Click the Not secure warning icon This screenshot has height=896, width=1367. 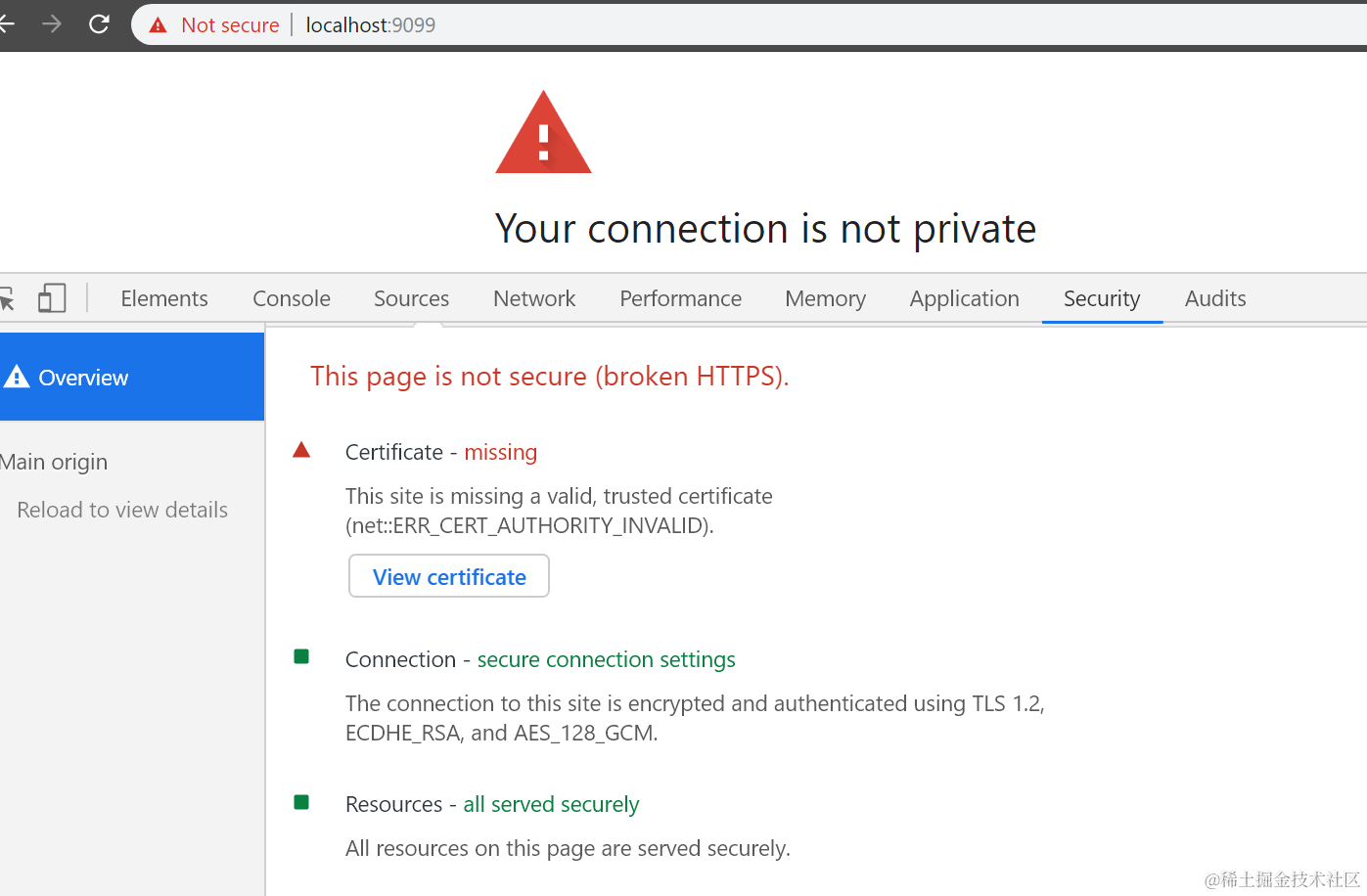(159, 25)
